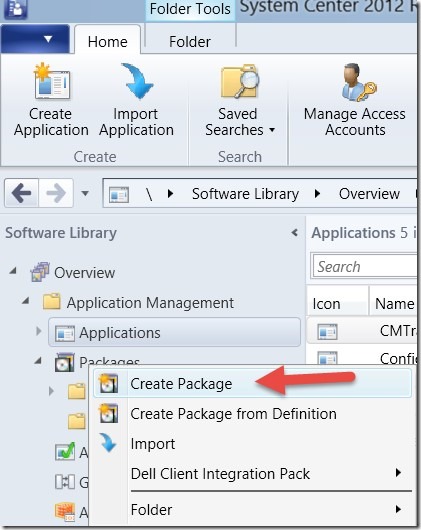Screen dimensions: 421x530
Task: Choose Create Package from context menu
Action: coord(253,384)
